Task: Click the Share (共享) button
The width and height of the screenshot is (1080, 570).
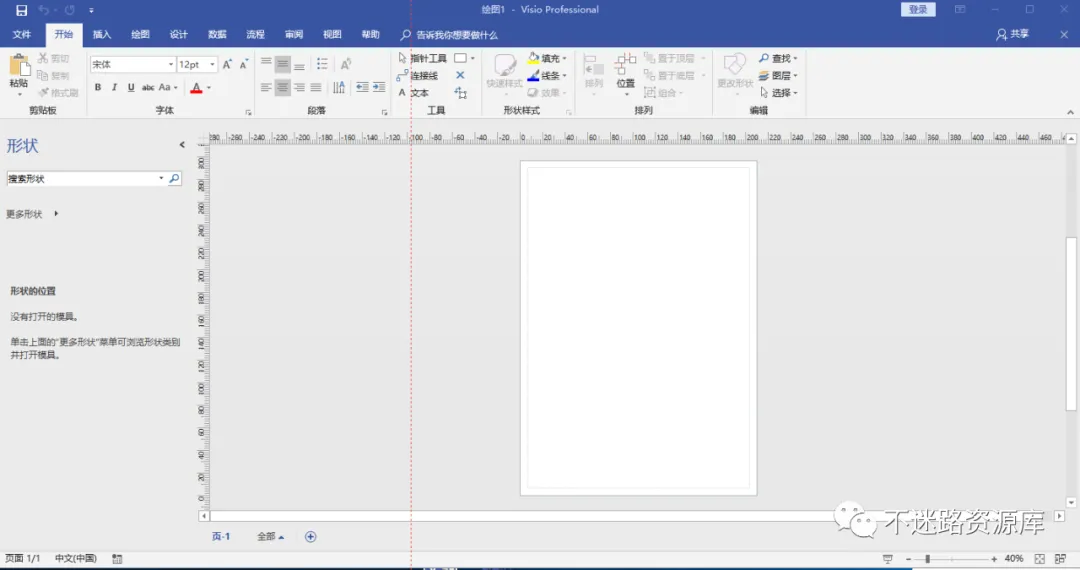Action: [x=1012, y=34]
